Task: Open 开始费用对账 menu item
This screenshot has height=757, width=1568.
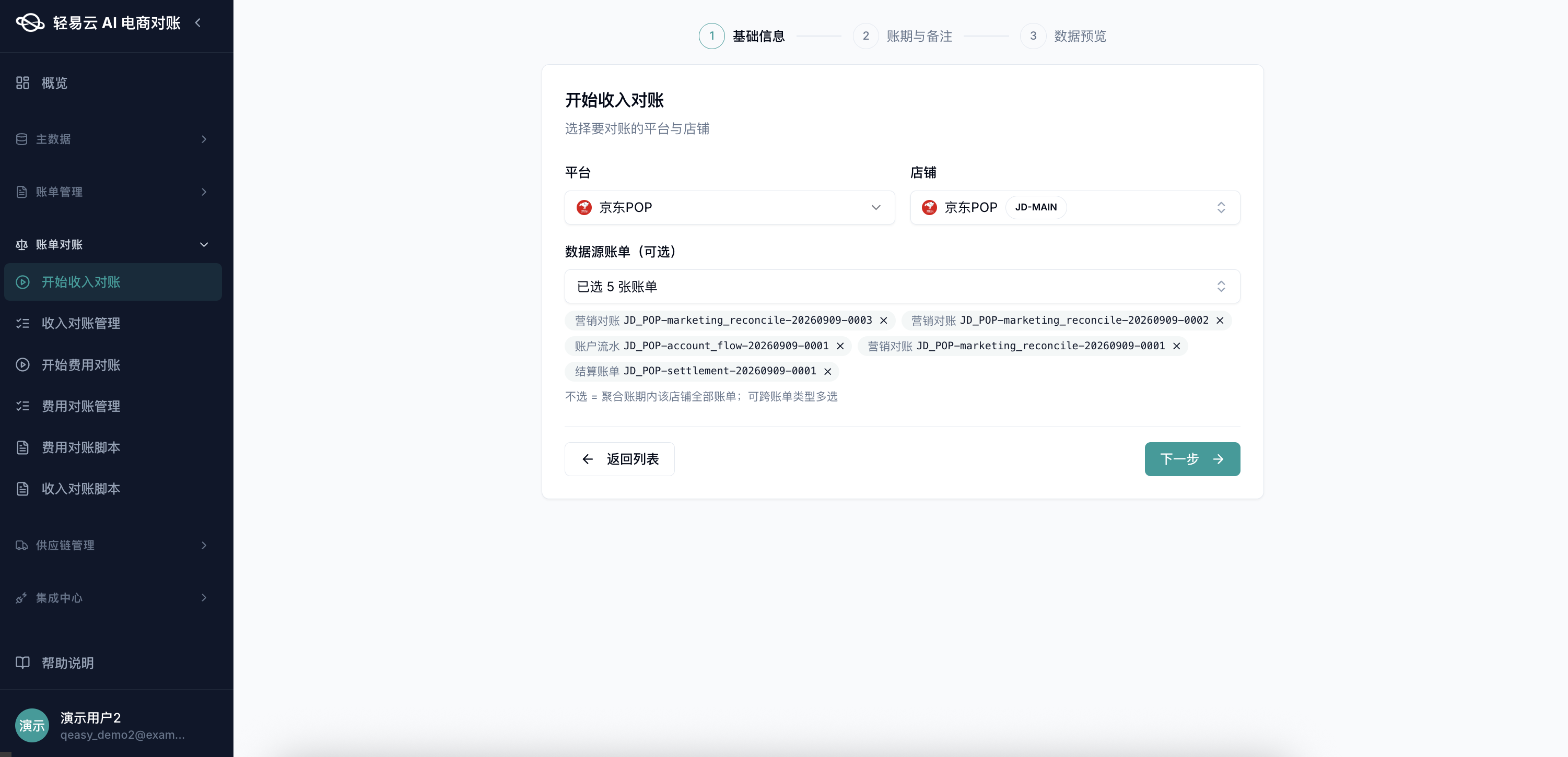Action: coord(113,364)
